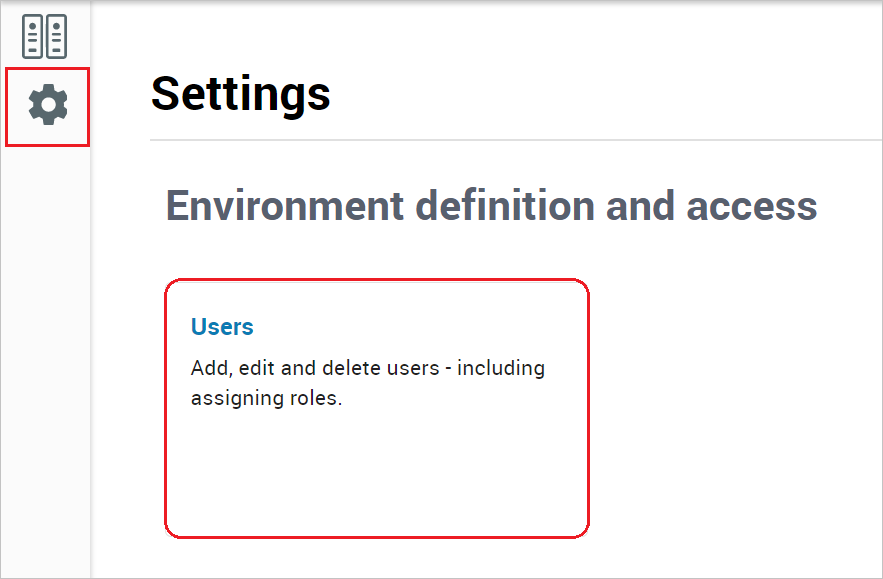Open the Settings gear icon in sidebar
The width and height of the screenshot is (883, 579).
[48, 105]
